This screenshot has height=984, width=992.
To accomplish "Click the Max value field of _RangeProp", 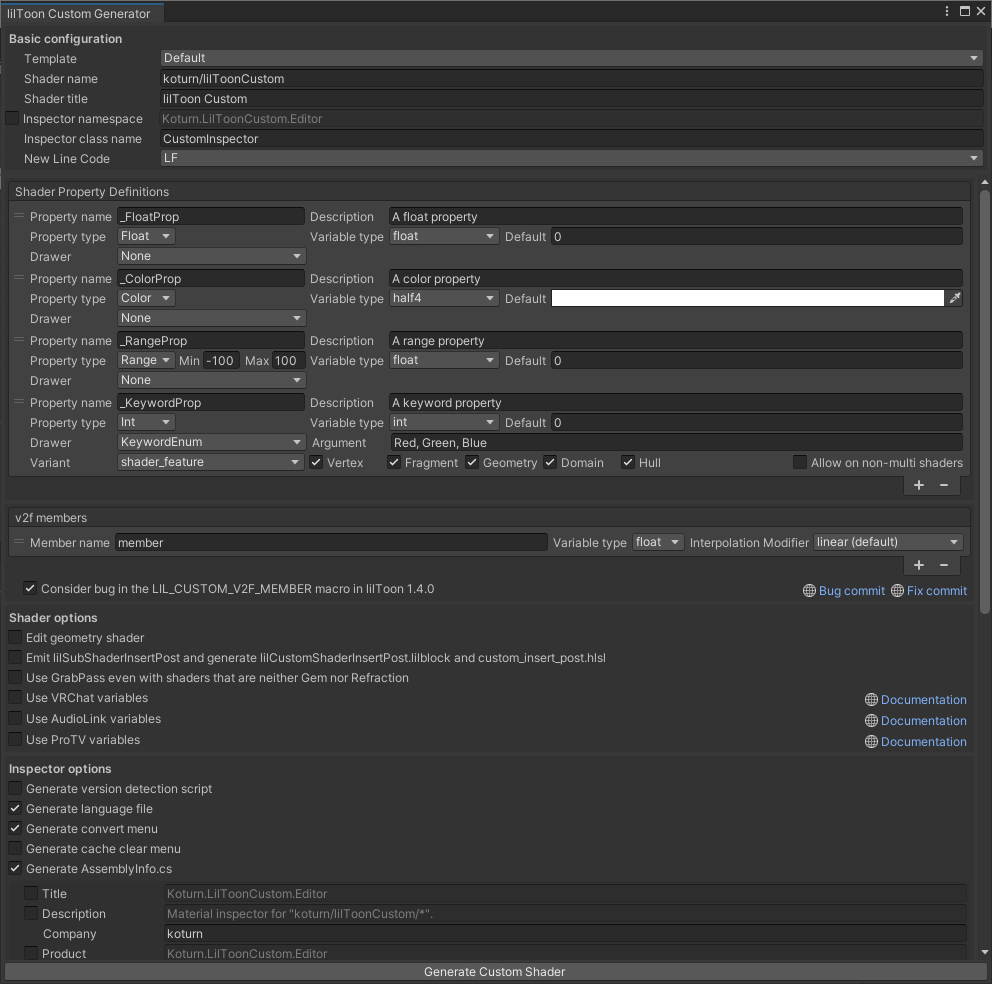I will 288,360.
